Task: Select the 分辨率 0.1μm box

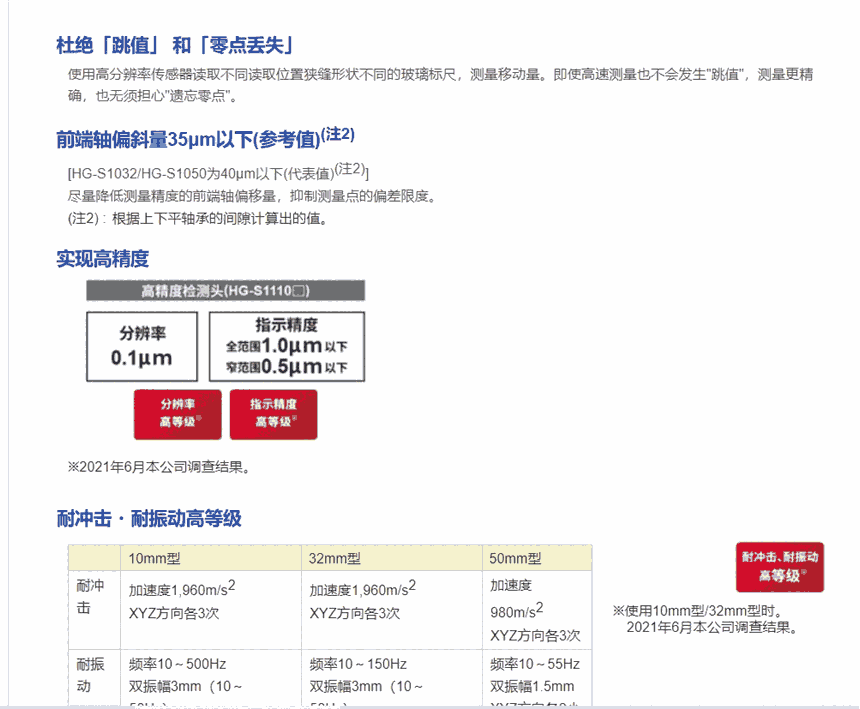Action: click(x=142, y=346)
